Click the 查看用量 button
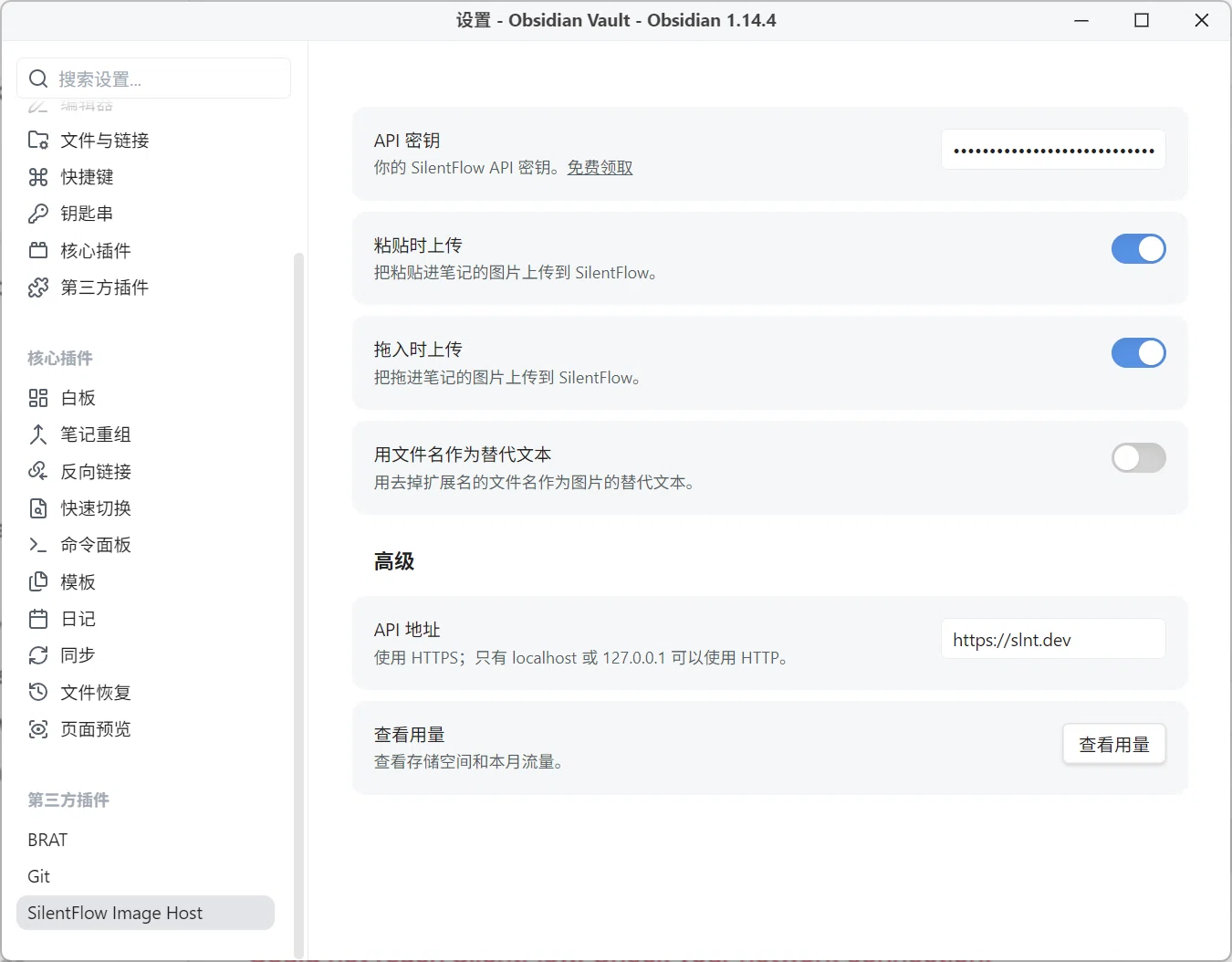 [1114, 745]
